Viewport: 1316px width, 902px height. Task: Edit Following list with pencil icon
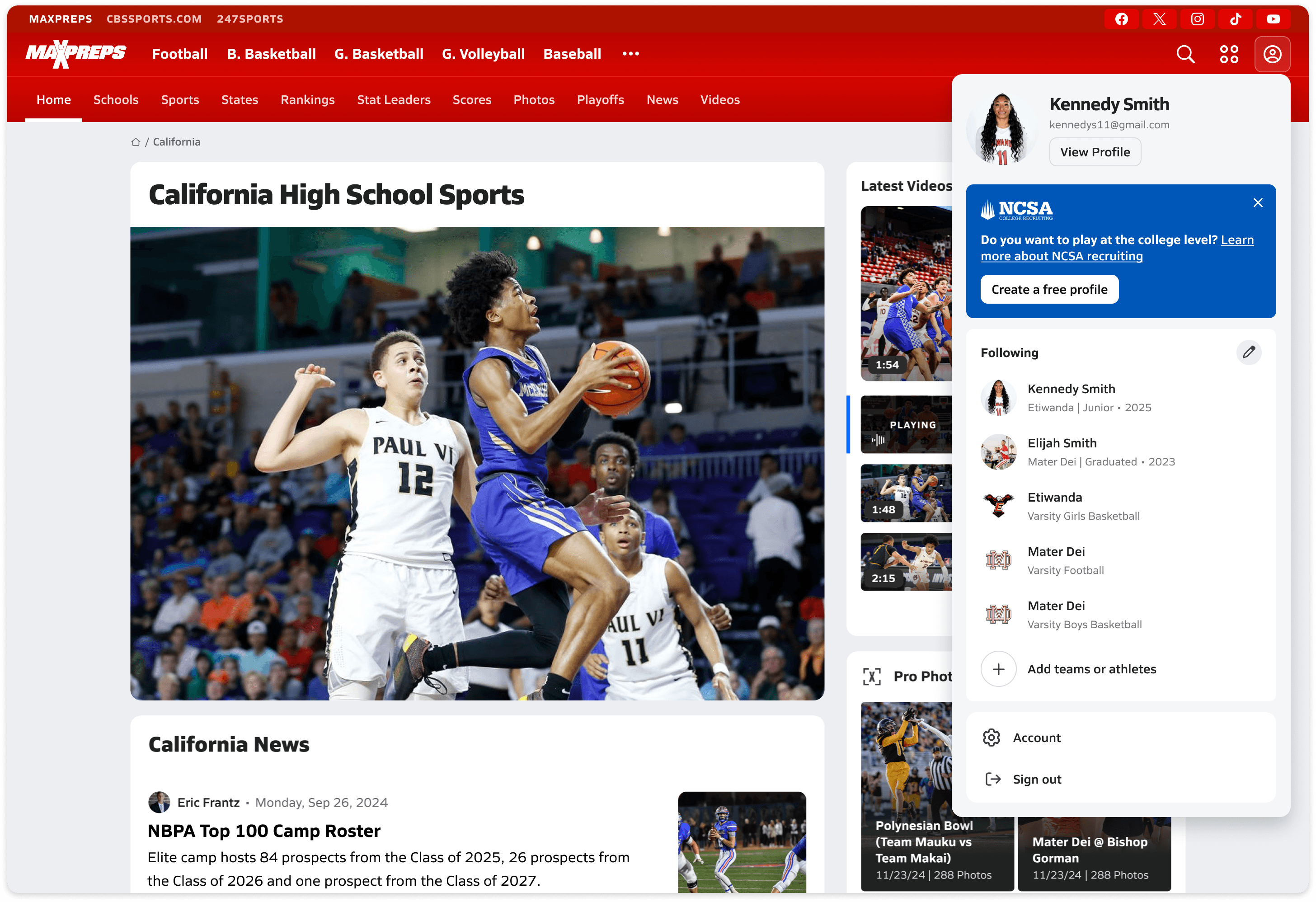click(x=1249, y=352)
